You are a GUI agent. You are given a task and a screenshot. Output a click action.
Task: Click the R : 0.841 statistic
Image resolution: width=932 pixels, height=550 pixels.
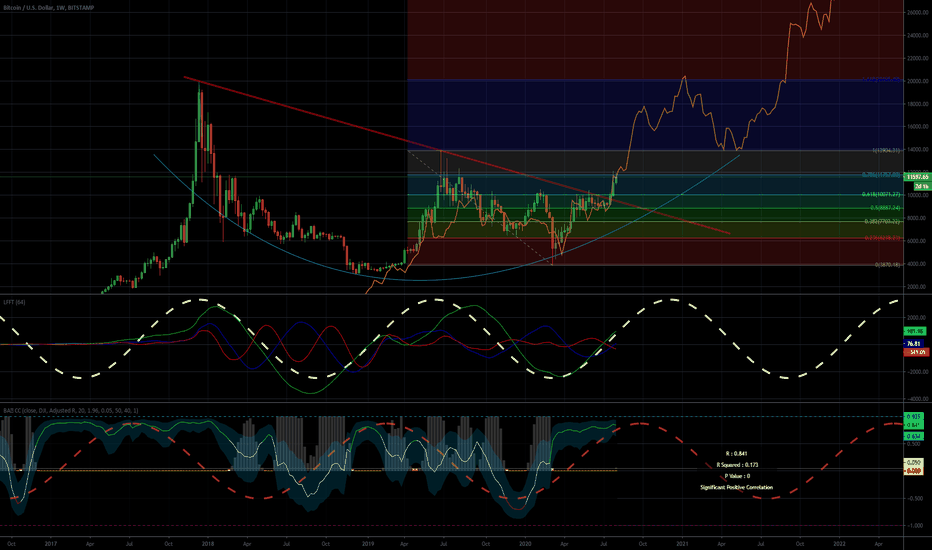tap(736, 454)
